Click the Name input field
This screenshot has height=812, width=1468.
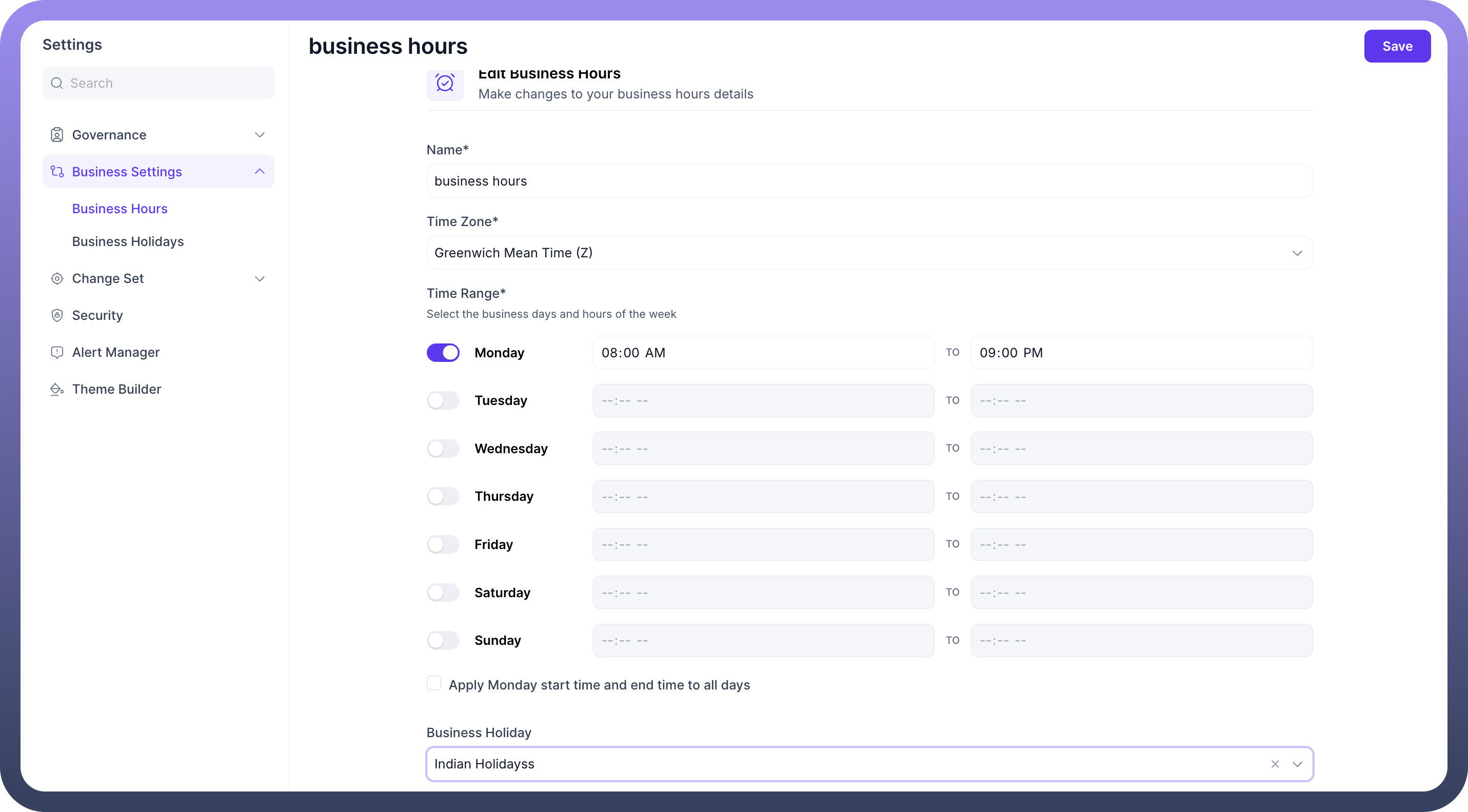pyautogui.click(x=869, y=181)
